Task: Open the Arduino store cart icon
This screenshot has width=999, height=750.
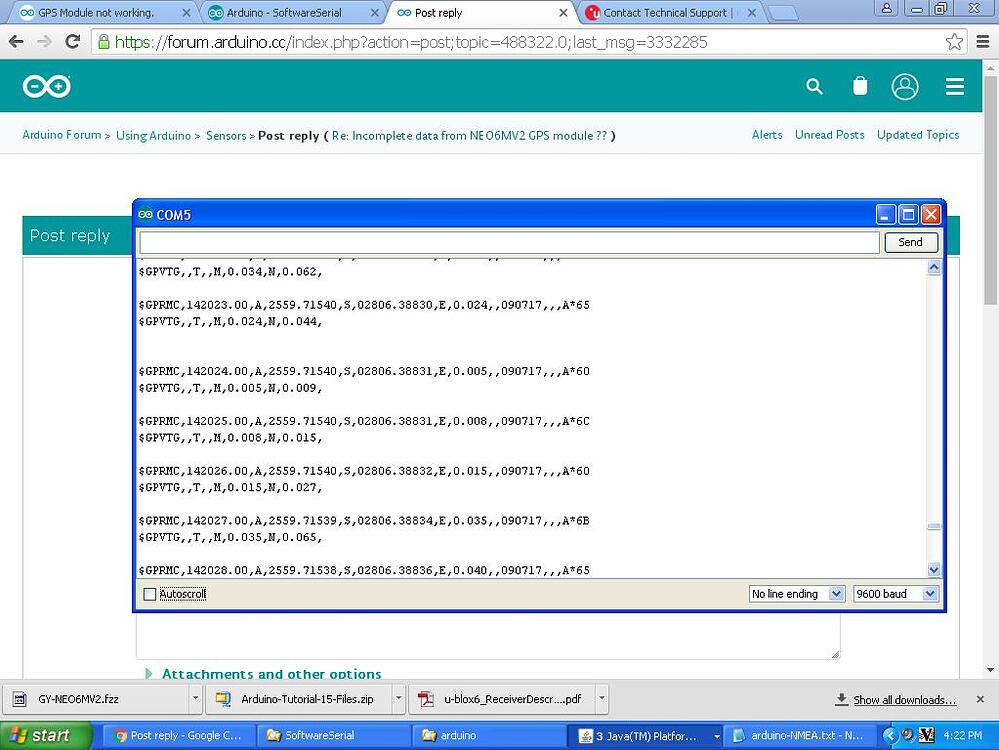Action: click(x=860, y=86)
